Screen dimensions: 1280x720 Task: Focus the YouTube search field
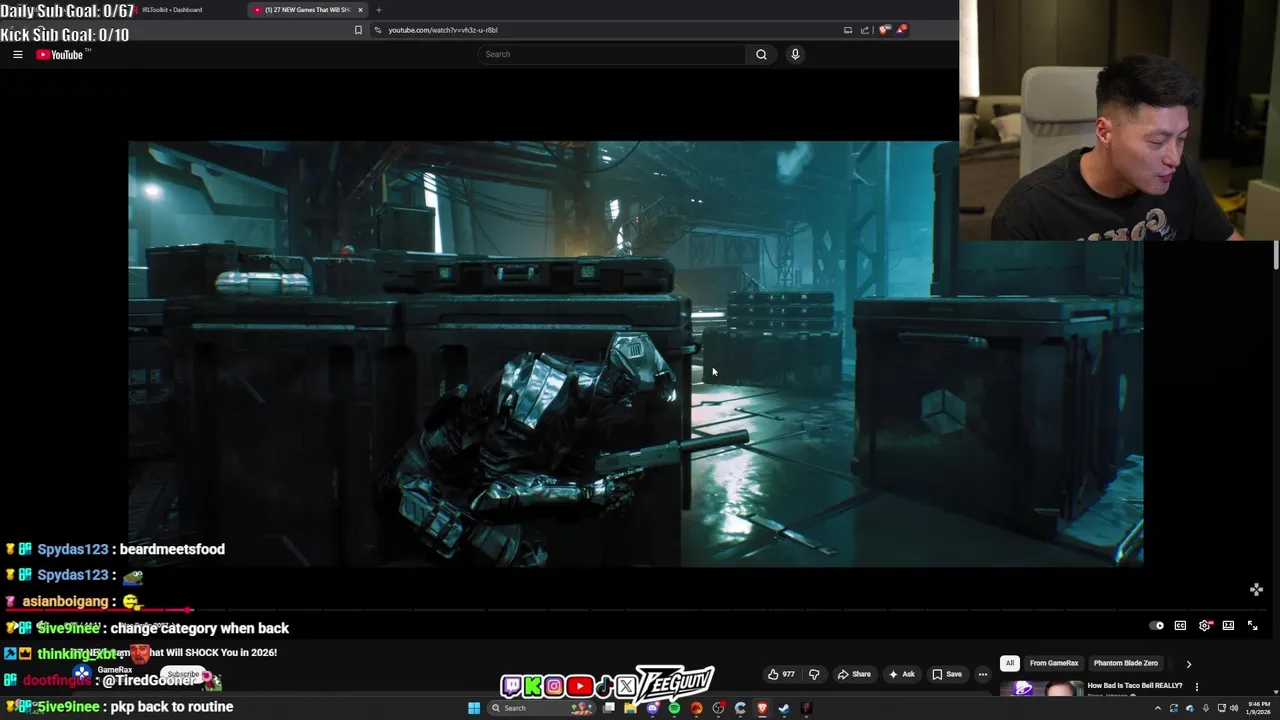pos(612,54)
